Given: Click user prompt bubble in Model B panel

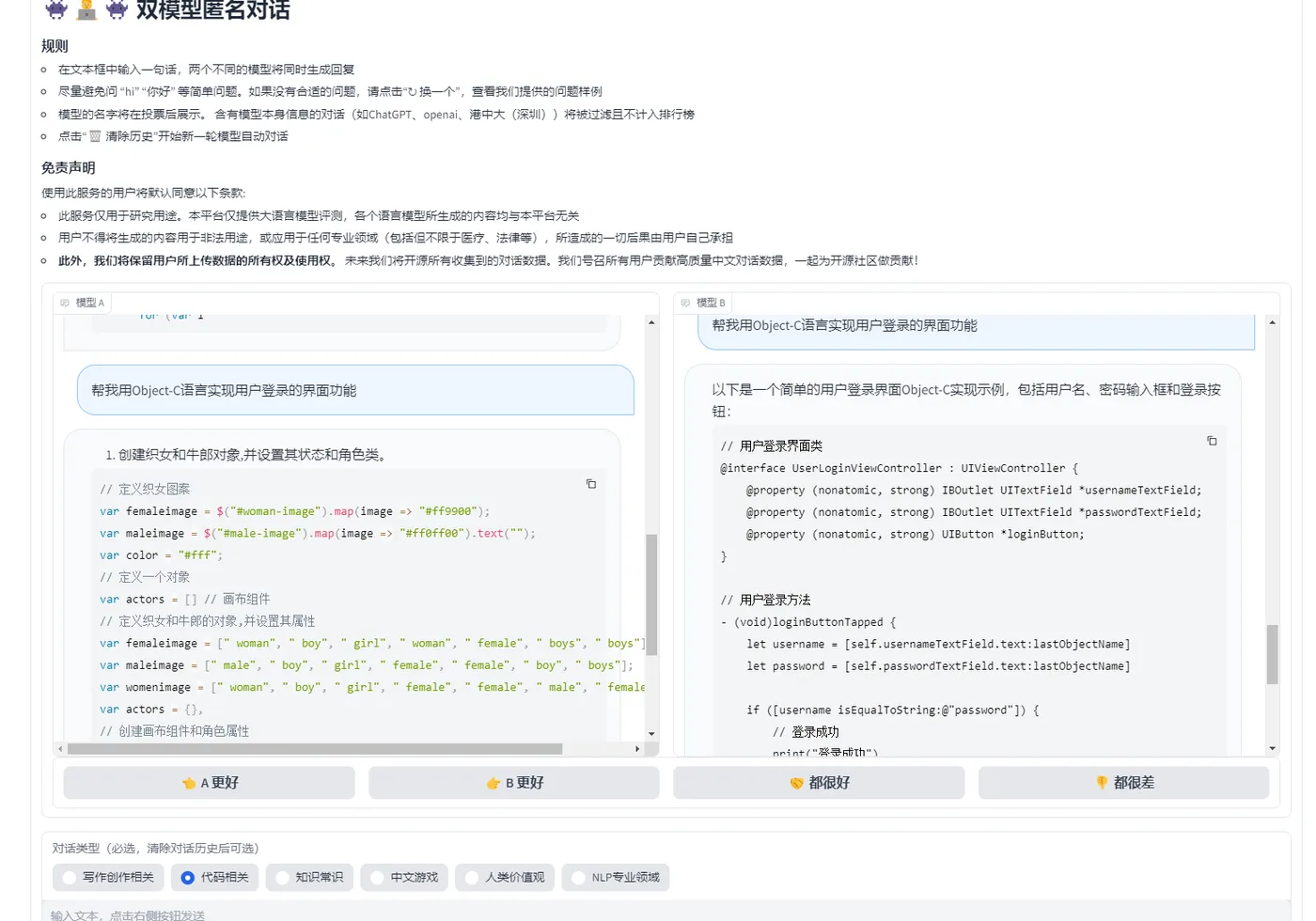Looking at the screenshot, I should point(976,331).
